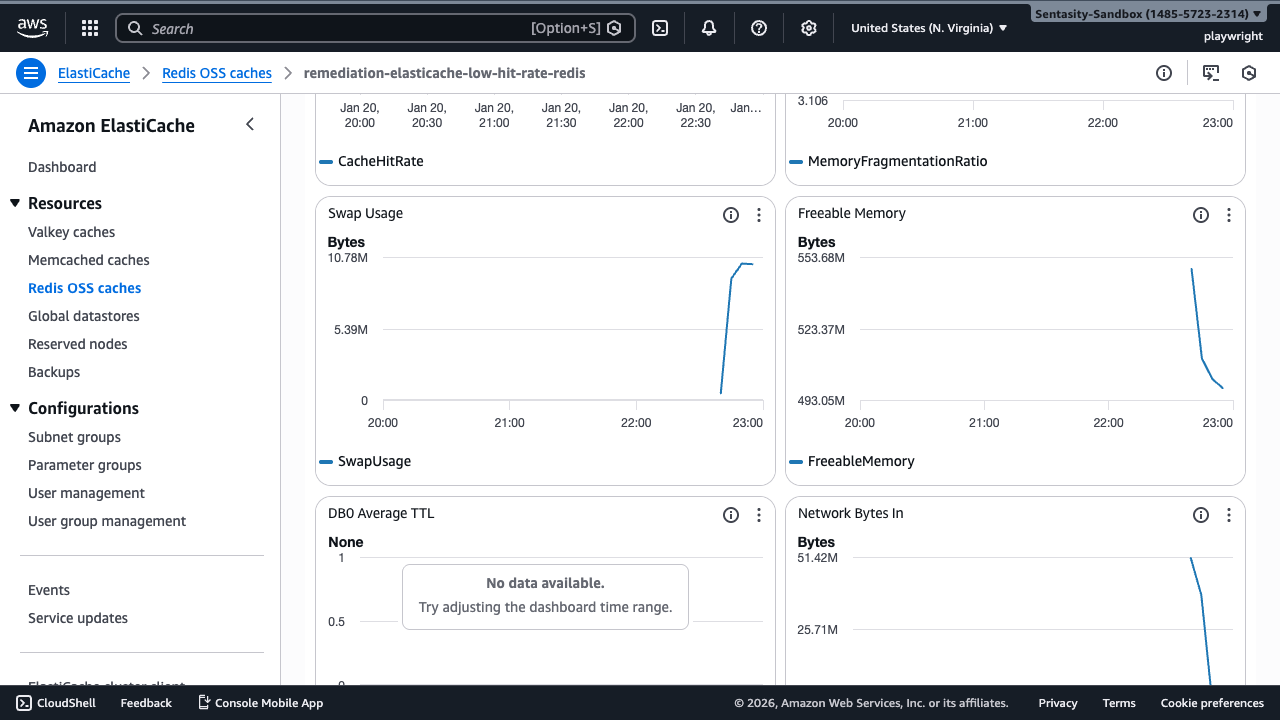
Task: Open the notifications bell
Action: [x=708, y=27]
